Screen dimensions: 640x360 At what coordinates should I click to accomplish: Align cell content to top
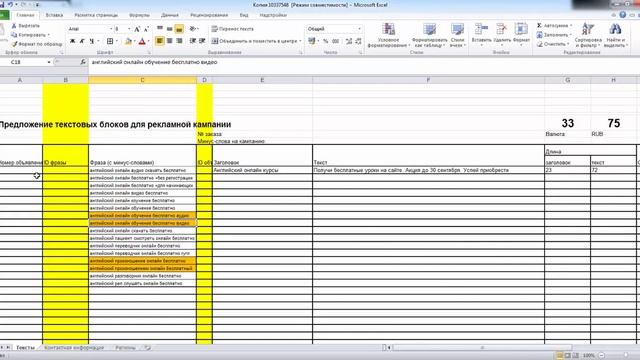pyautogui.click(x=160, y=29)
